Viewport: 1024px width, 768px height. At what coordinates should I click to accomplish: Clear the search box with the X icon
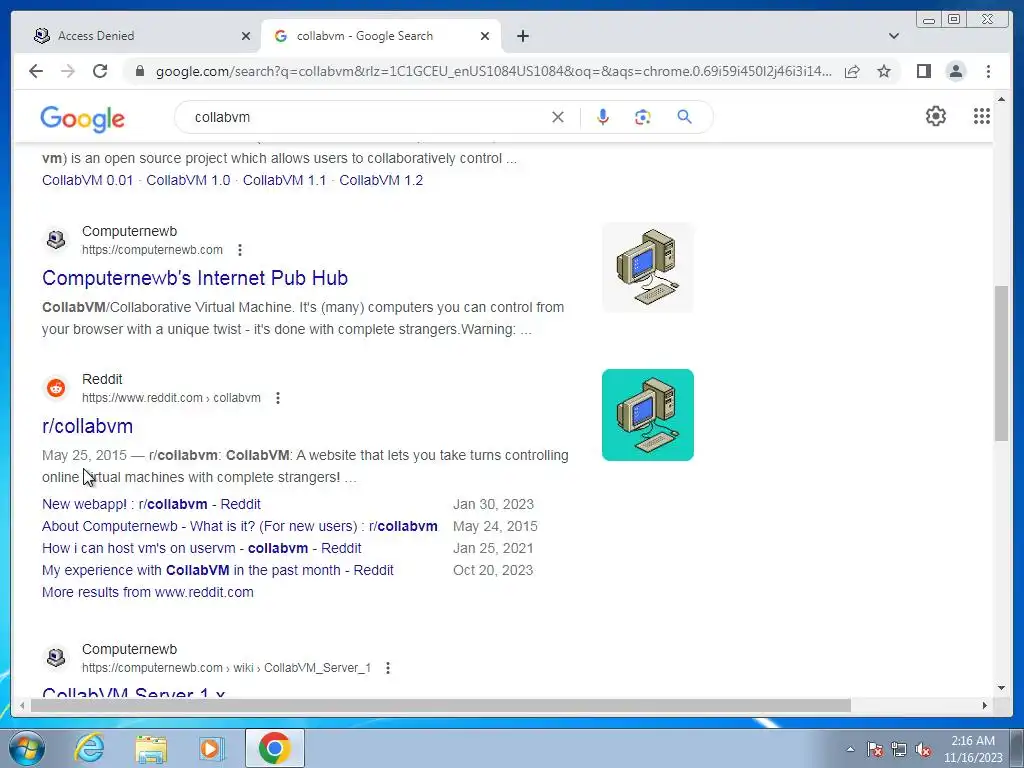click(x=558, y=117)
